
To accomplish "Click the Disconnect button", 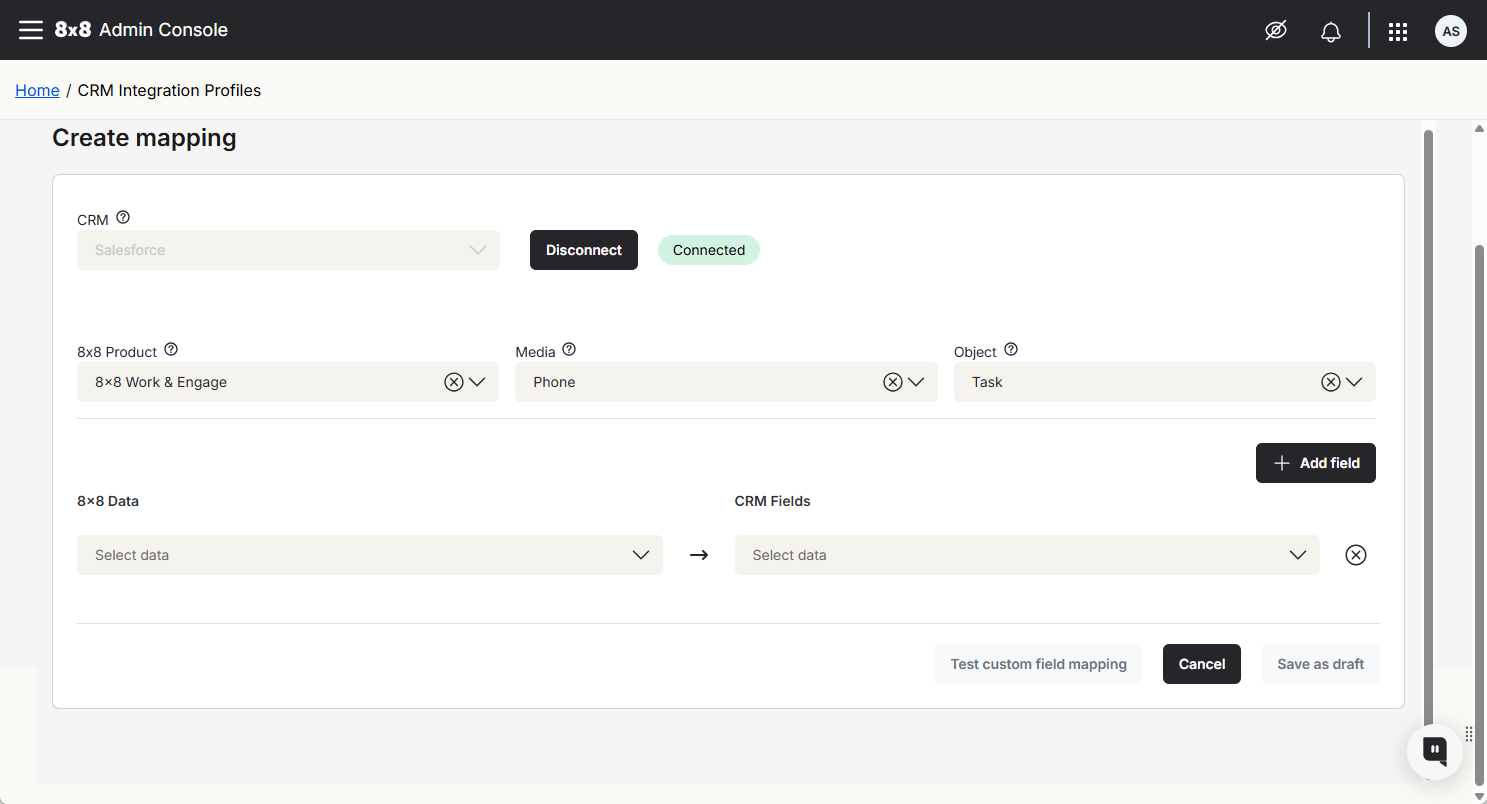I will [x=584, y=250].
